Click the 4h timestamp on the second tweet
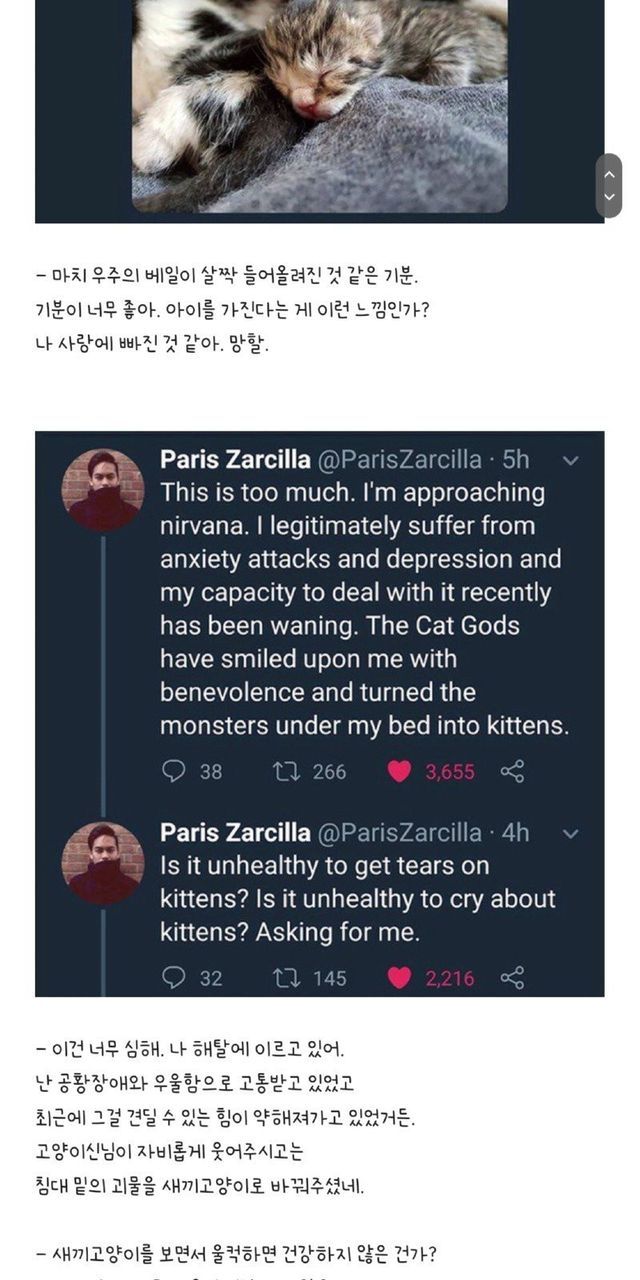The image size is (640, 1280). 515,832
